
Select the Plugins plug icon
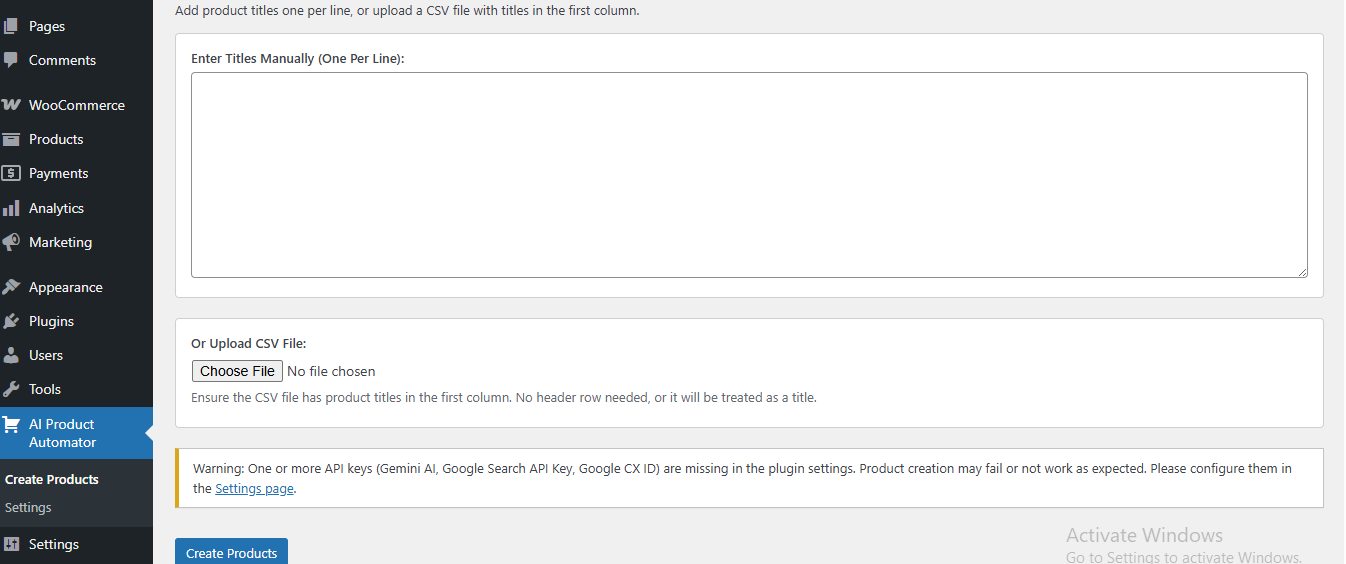click(x=11, y=321)
